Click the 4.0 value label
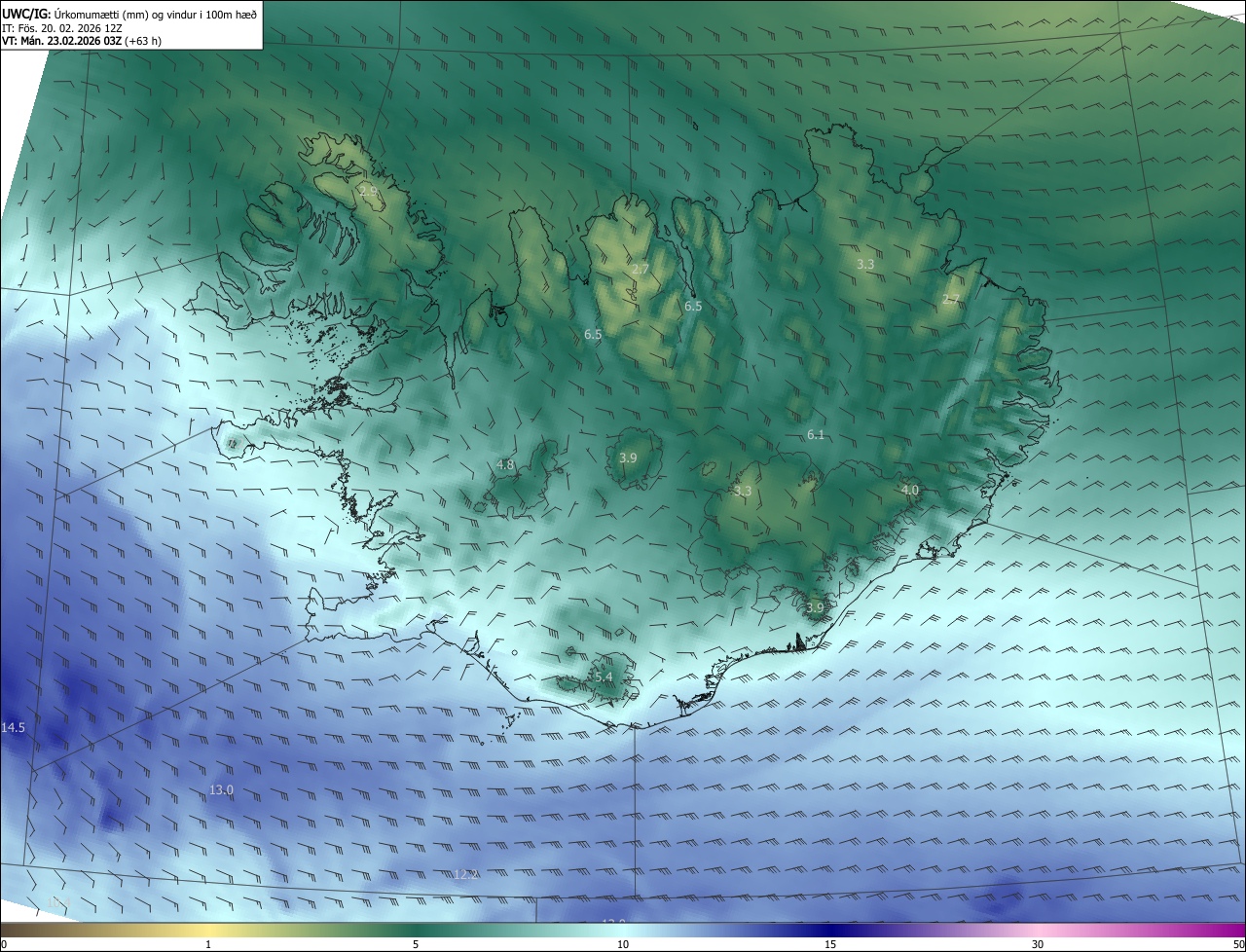This screenshot has width=1246, height=952. (x=909, y=490)
